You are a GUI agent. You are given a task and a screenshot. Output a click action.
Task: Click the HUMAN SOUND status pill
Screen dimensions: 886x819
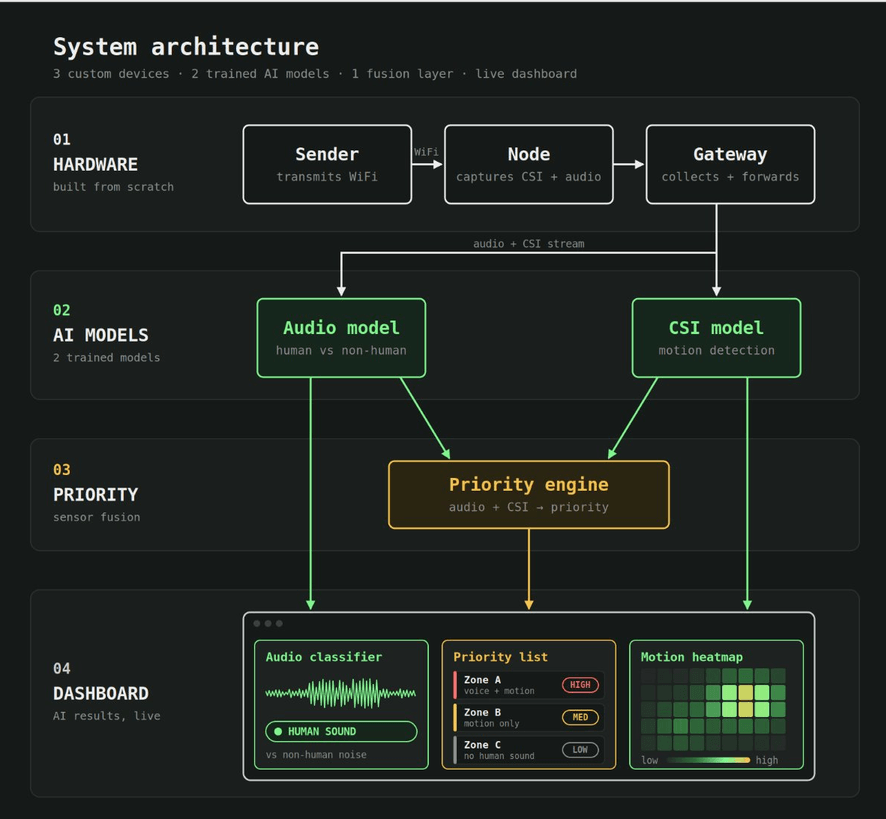point(341,731)
